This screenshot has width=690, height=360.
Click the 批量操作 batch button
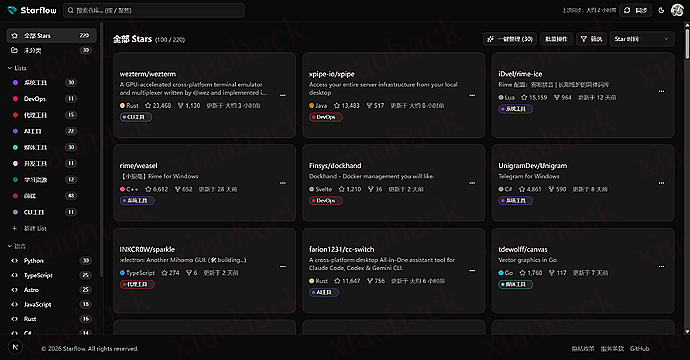(556, 39)
